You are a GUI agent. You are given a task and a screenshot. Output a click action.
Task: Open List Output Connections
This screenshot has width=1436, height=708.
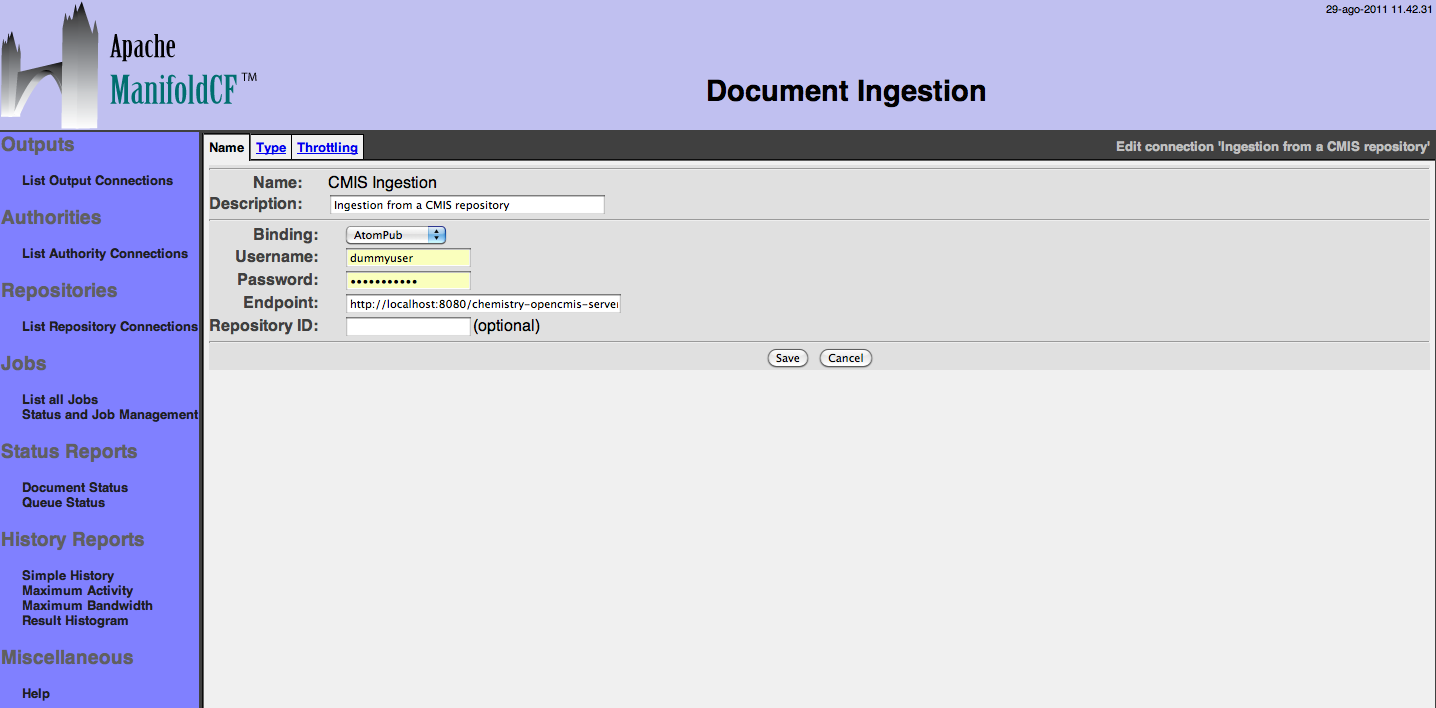point(97,181)
